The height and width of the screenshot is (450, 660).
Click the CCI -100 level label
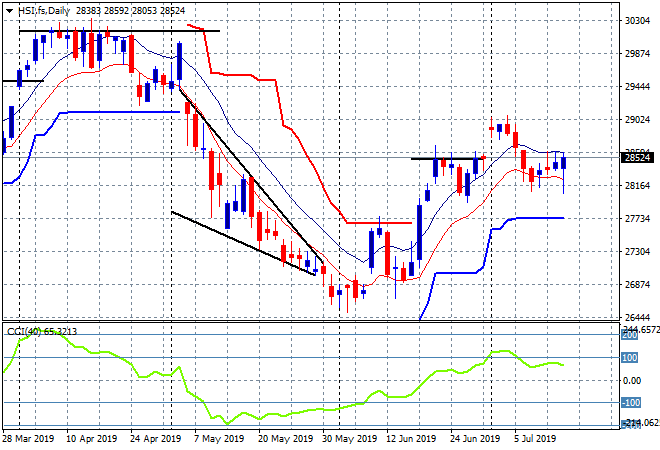coord(631,403)
